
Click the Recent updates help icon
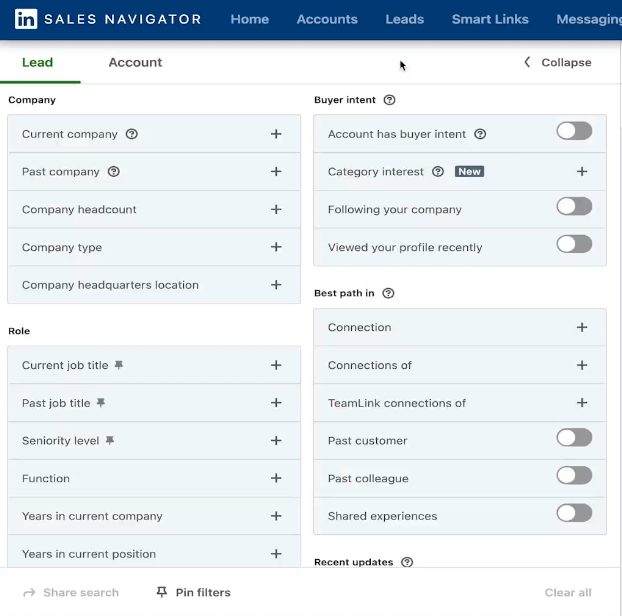(407, 563)
